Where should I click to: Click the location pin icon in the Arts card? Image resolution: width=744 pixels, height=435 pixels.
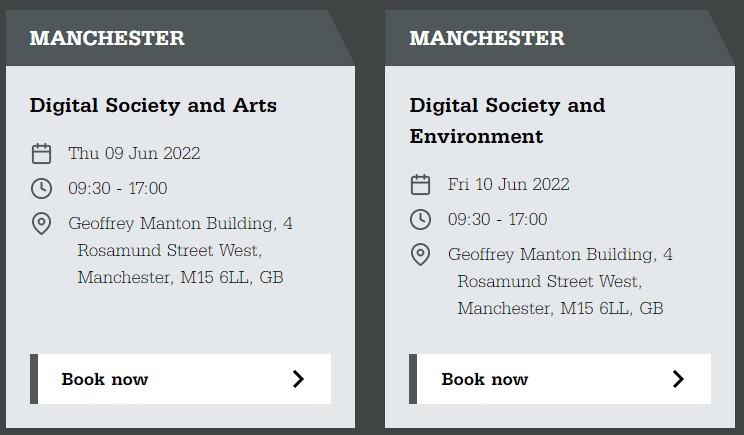point(41,223)
